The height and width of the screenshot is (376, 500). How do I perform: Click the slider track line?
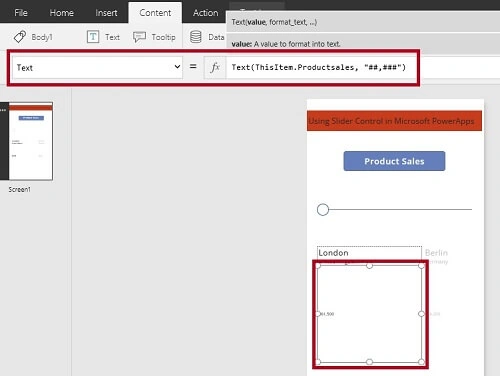tap(400, 209)
